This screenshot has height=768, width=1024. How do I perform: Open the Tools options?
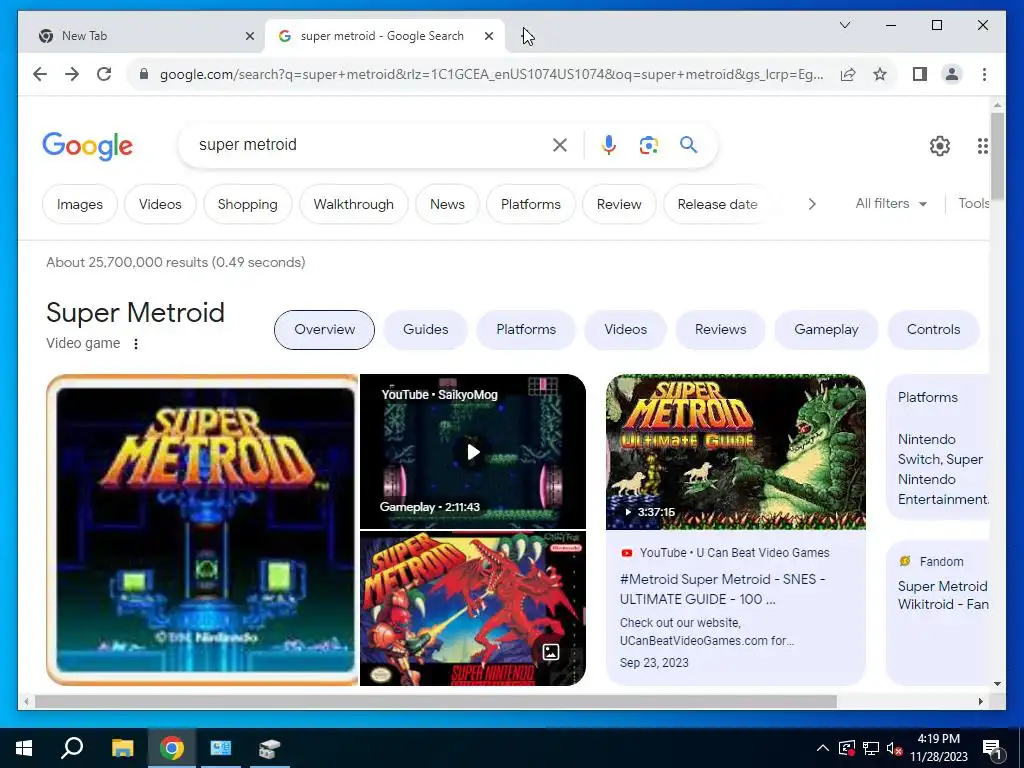[x=974, y=203]
